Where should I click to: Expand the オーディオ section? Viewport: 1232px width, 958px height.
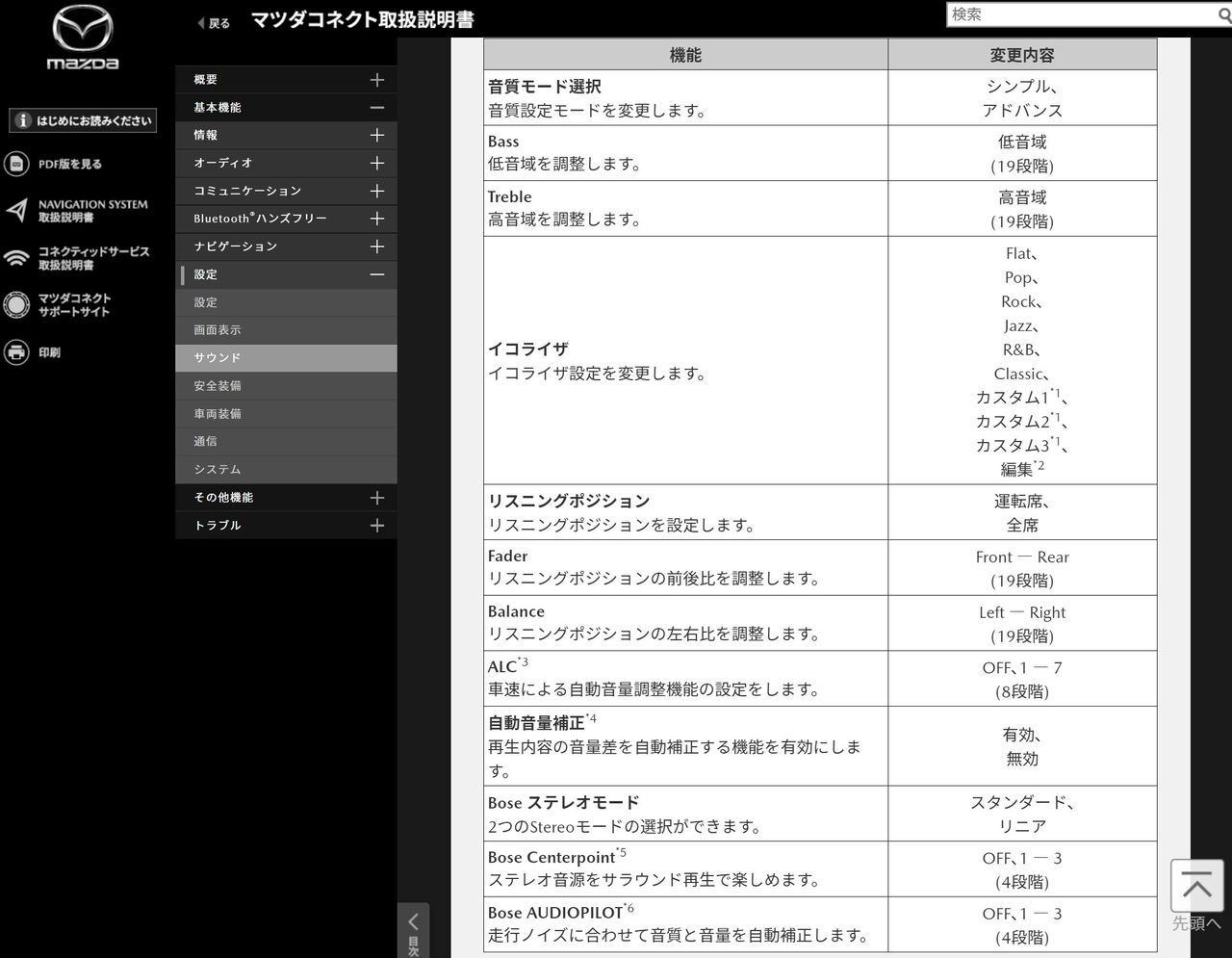coord(376,164)
